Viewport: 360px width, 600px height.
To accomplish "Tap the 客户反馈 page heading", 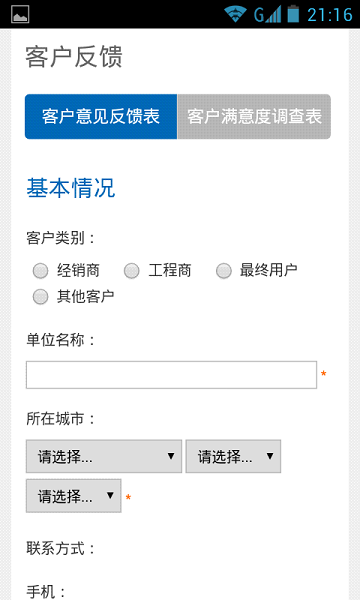I will pos(74,57).
